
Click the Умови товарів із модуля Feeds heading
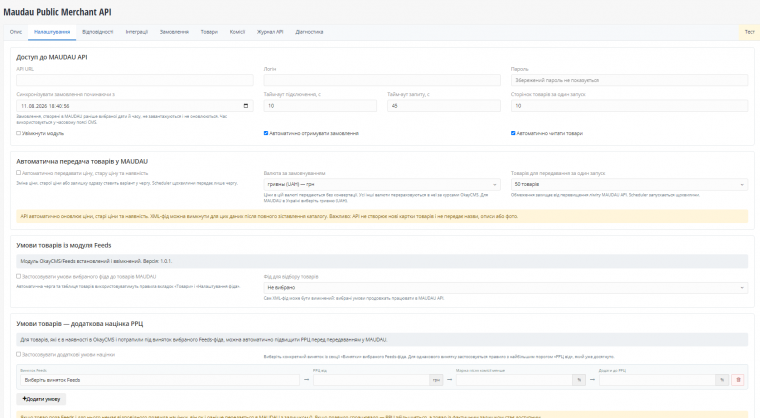64,245
